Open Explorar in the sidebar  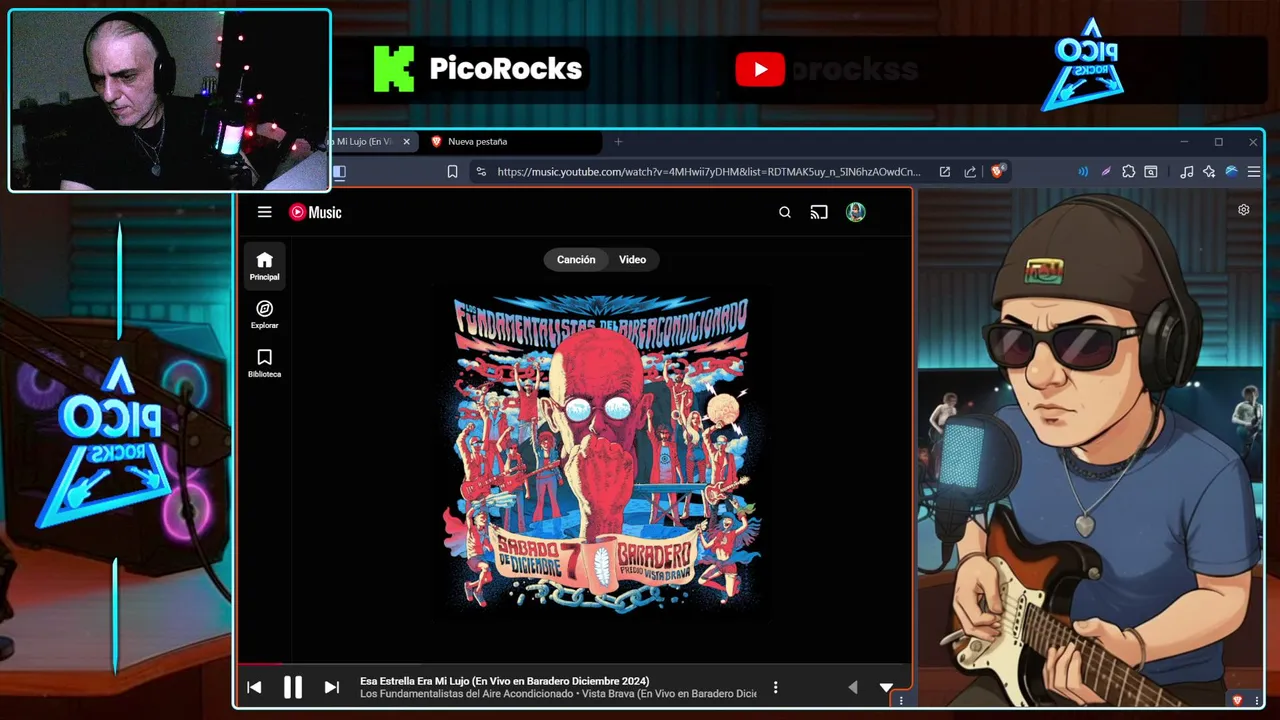coord(264,315)
